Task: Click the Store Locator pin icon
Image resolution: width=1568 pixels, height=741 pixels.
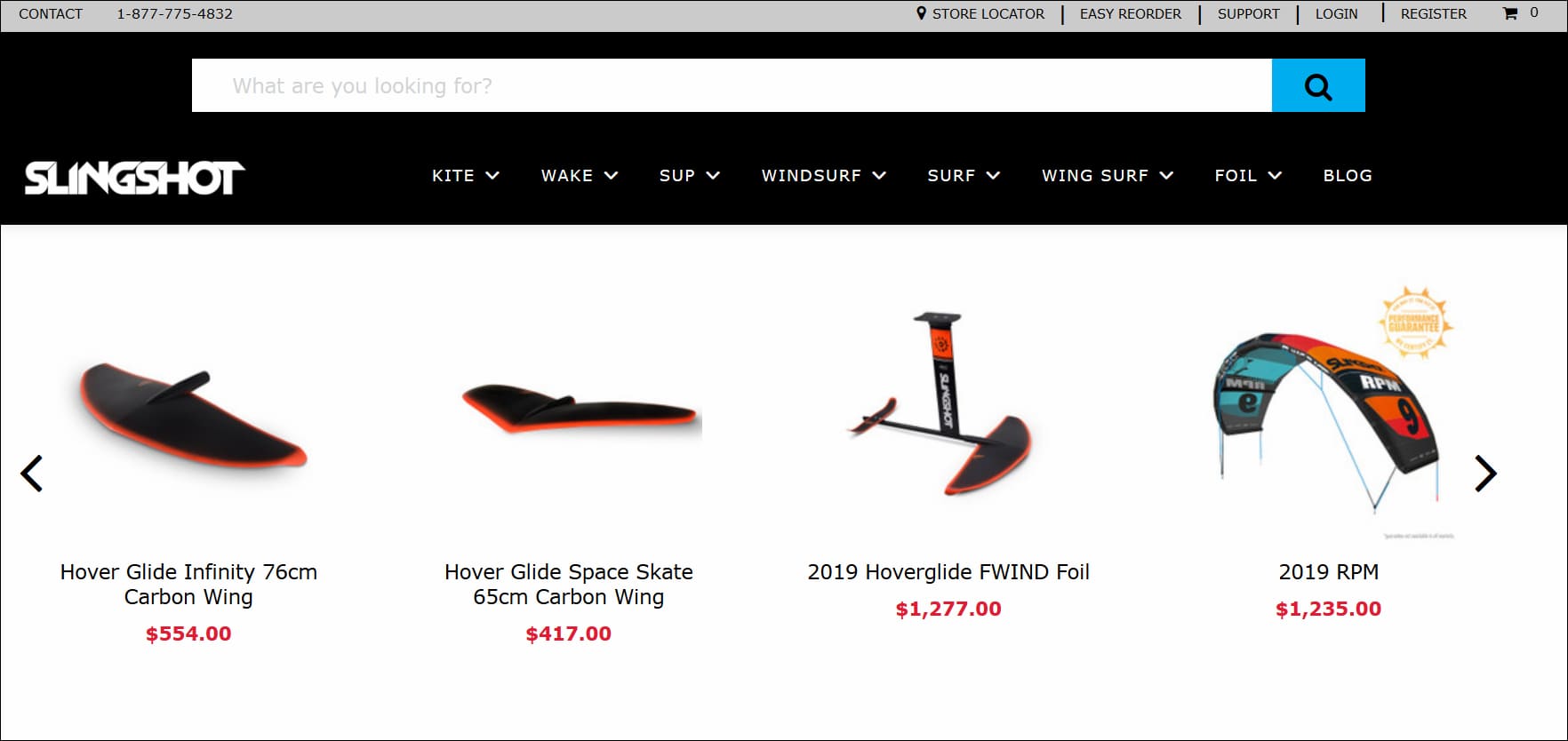Action: [x=922, y=13]
